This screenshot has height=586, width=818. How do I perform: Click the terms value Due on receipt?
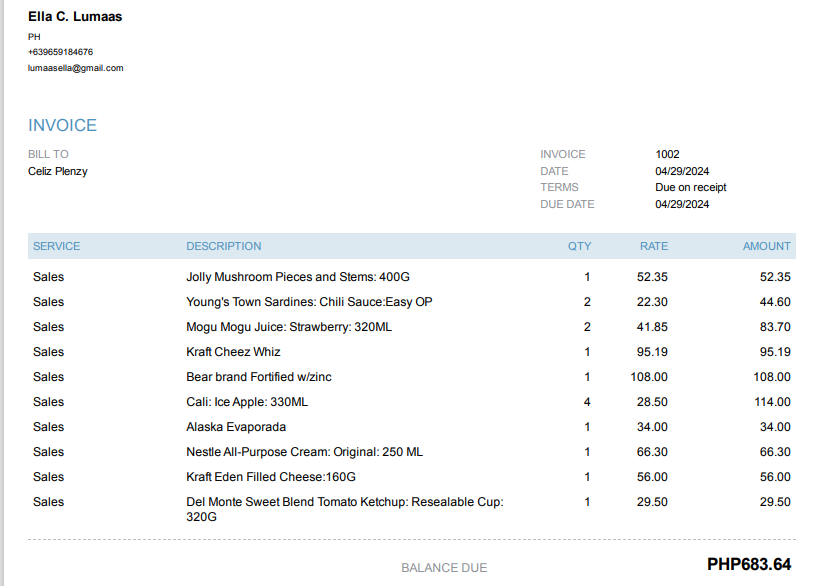click(x=691, y=187)
